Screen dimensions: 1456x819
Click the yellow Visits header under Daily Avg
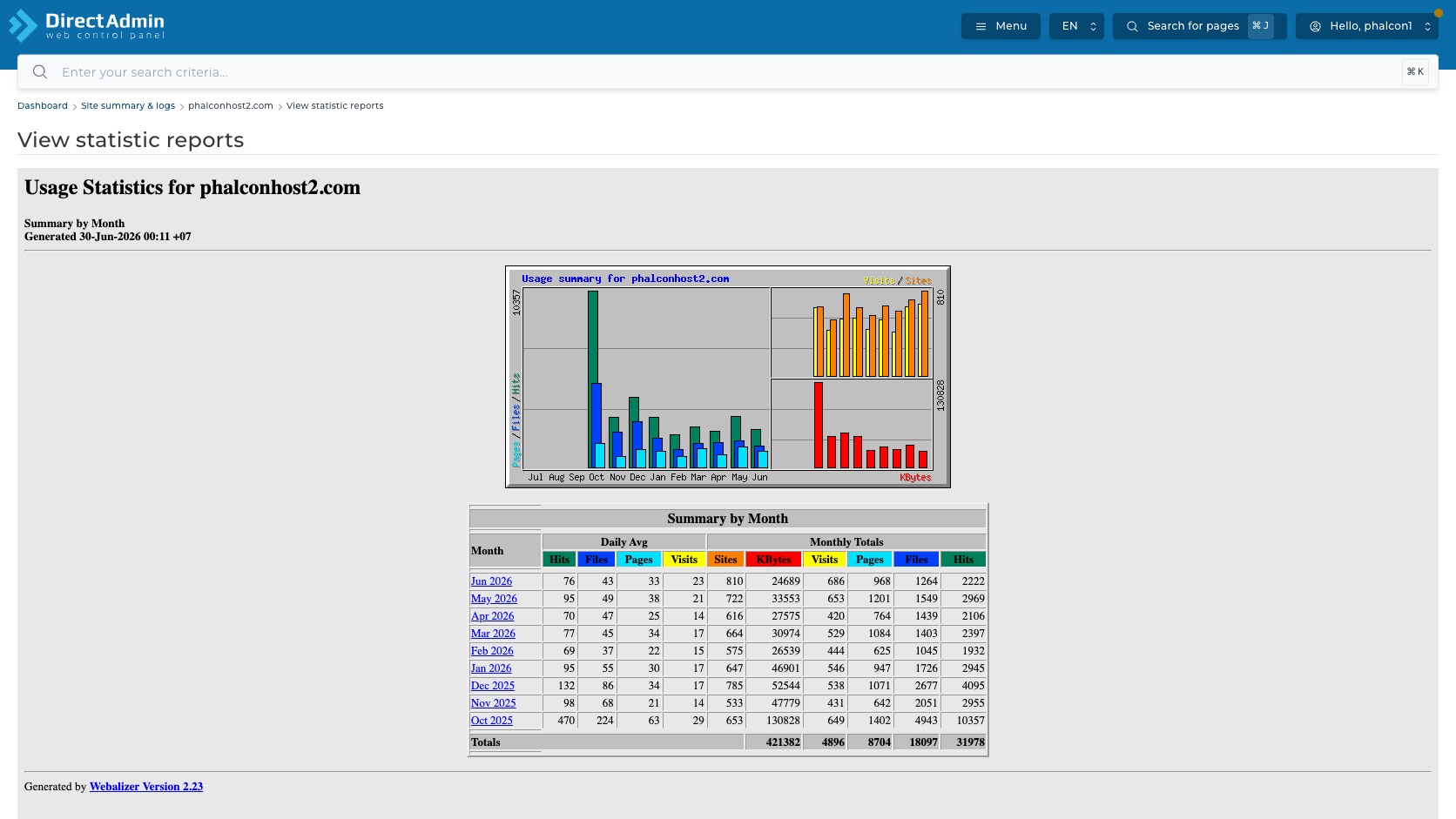(x=684, y=560)
